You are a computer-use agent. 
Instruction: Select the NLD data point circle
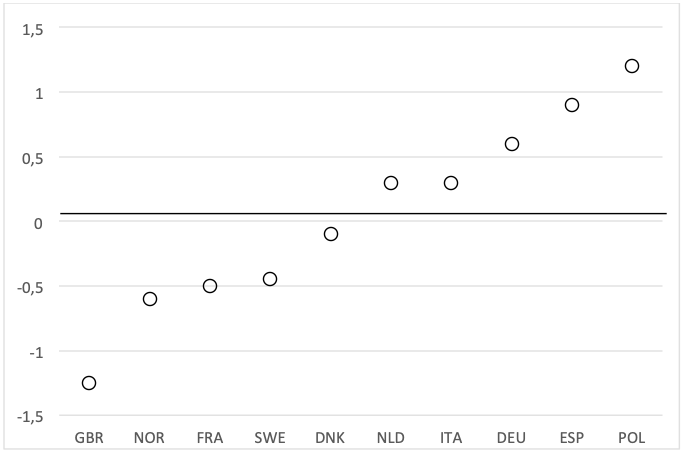point(391,183)
